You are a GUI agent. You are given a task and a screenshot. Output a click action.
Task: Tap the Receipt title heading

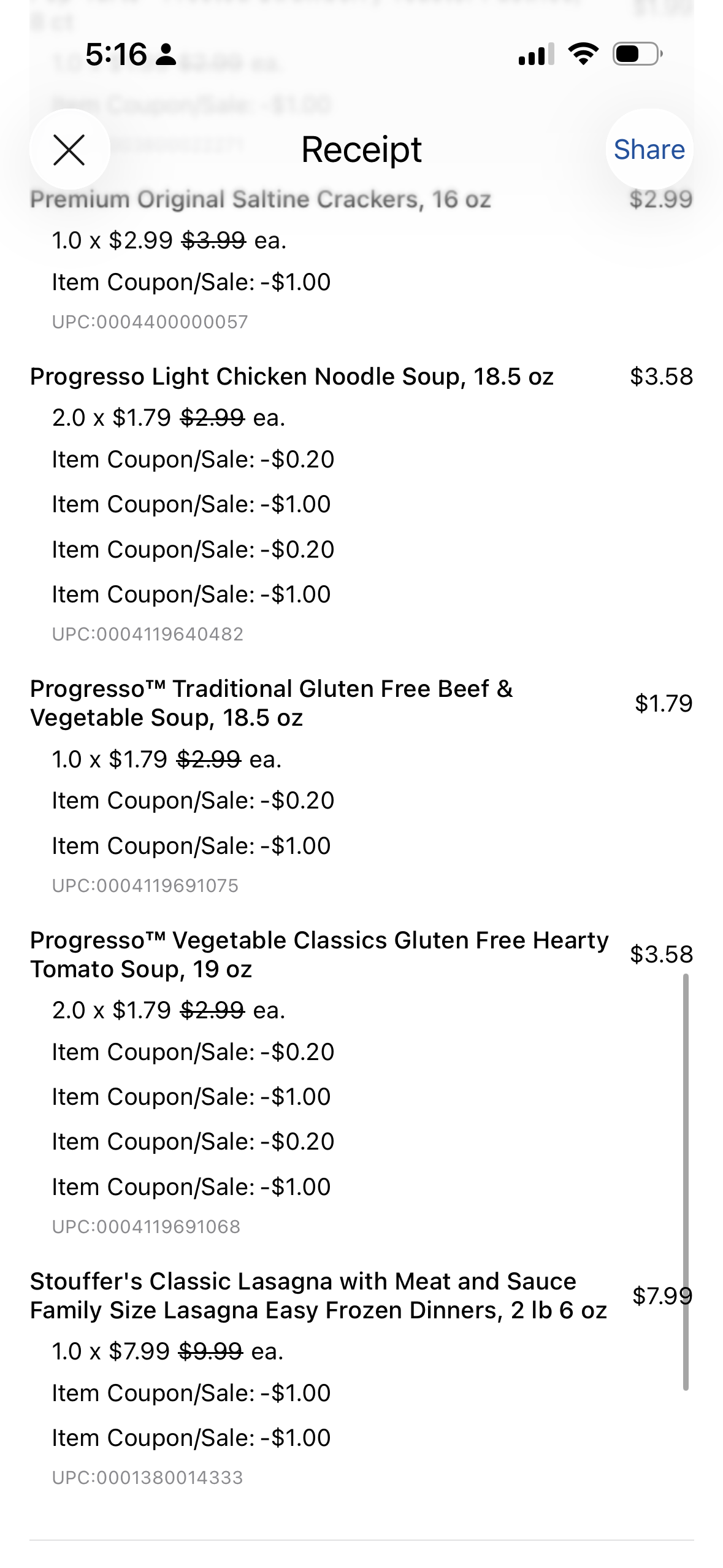(x=361, y=150)
